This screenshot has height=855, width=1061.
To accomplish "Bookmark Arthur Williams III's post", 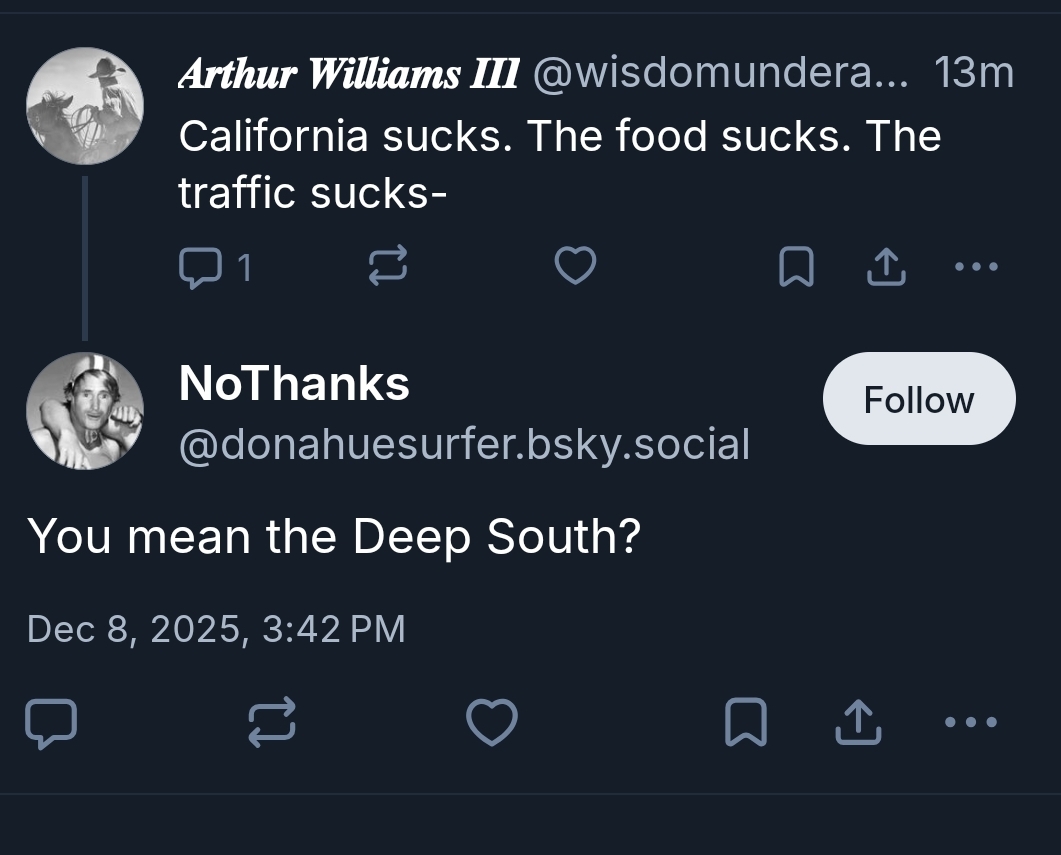I will tap(795, 267).
